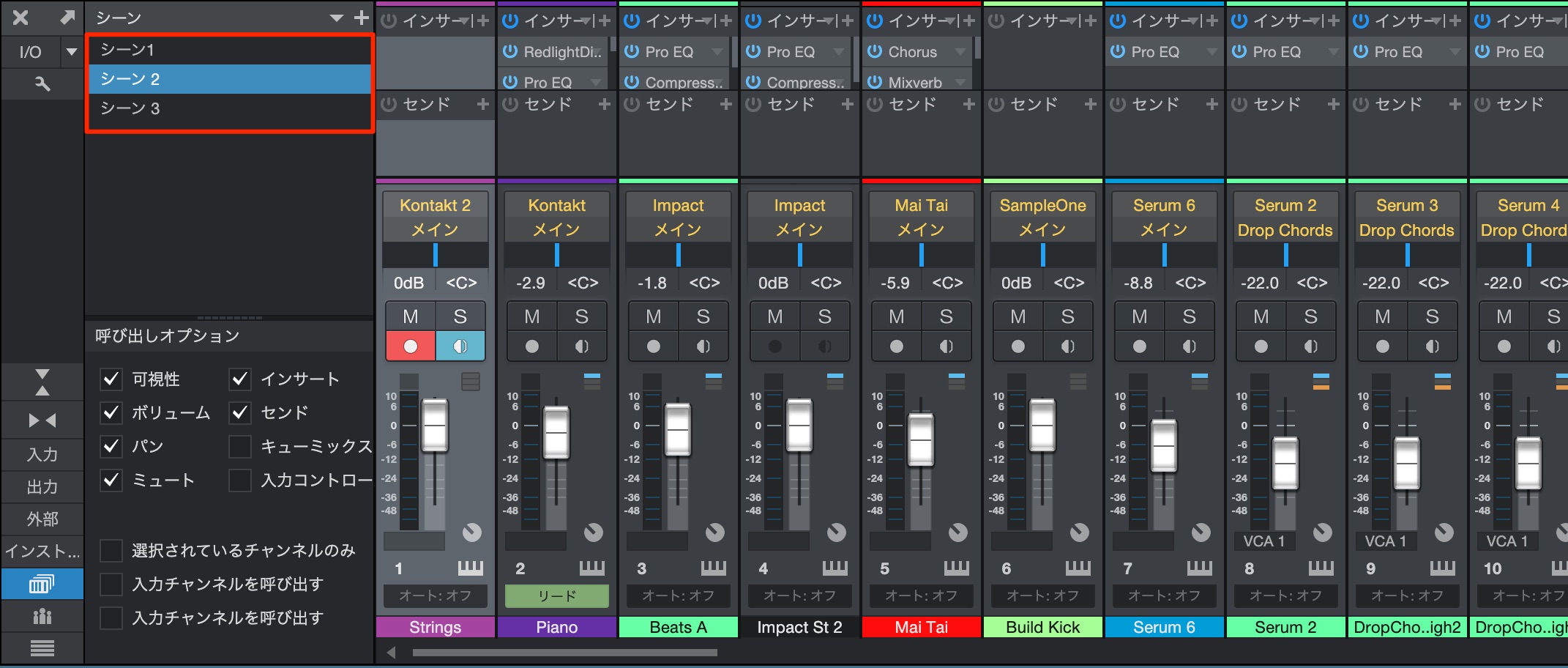Click the -2.9 volume value on Piano
The image size is (1568, 668).
pos(530,283)
